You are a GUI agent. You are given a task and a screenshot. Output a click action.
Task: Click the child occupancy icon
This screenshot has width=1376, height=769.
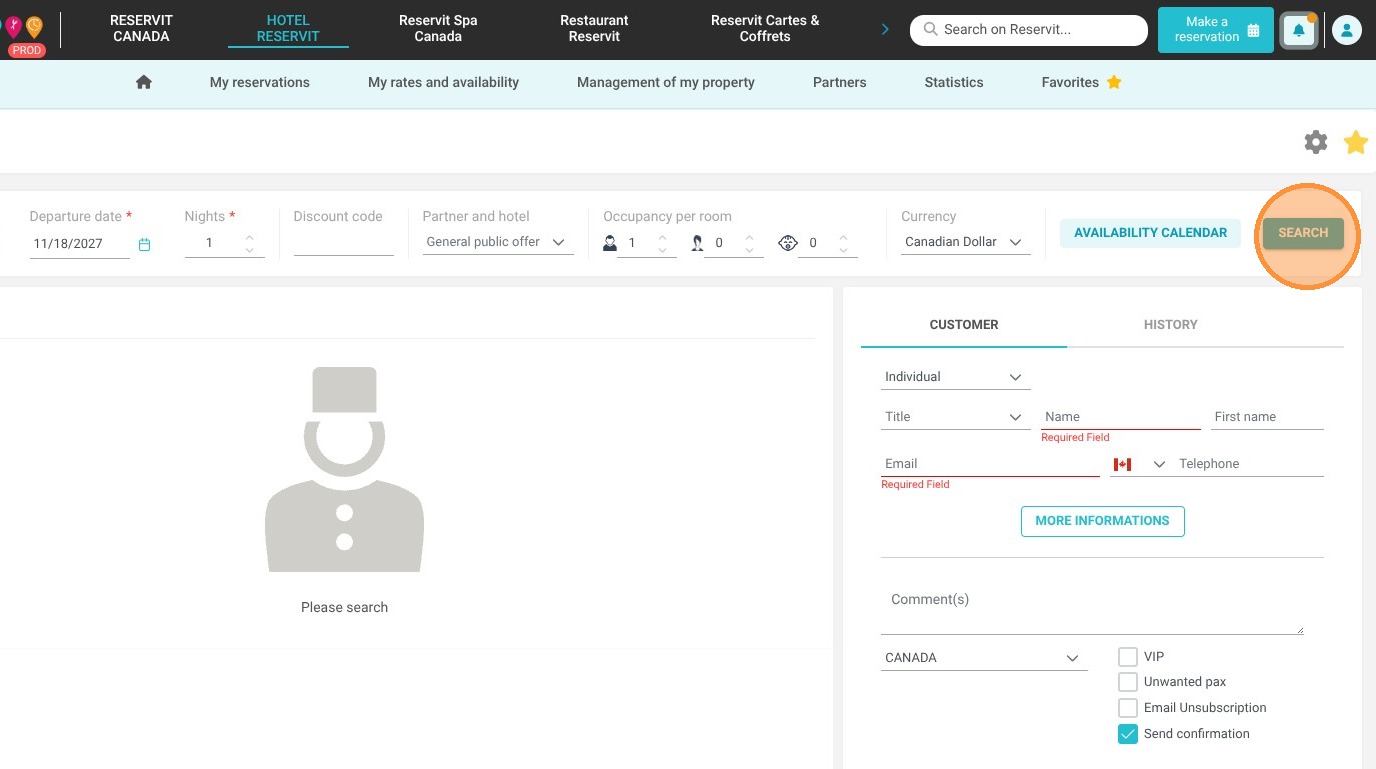pyautogui.click(x=697, y=243)
